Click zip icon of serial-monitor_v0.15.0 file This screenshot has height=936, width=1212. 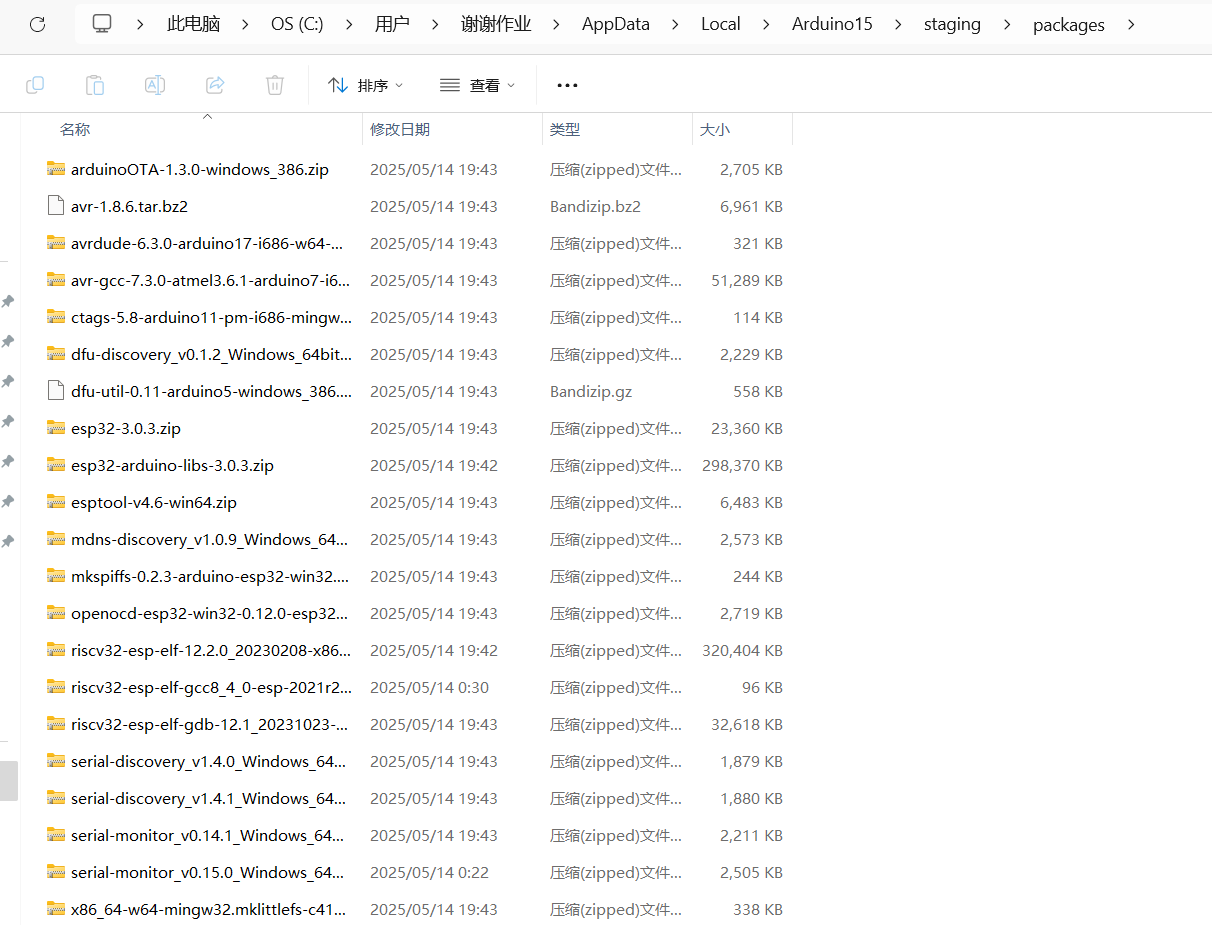[56, 872]
